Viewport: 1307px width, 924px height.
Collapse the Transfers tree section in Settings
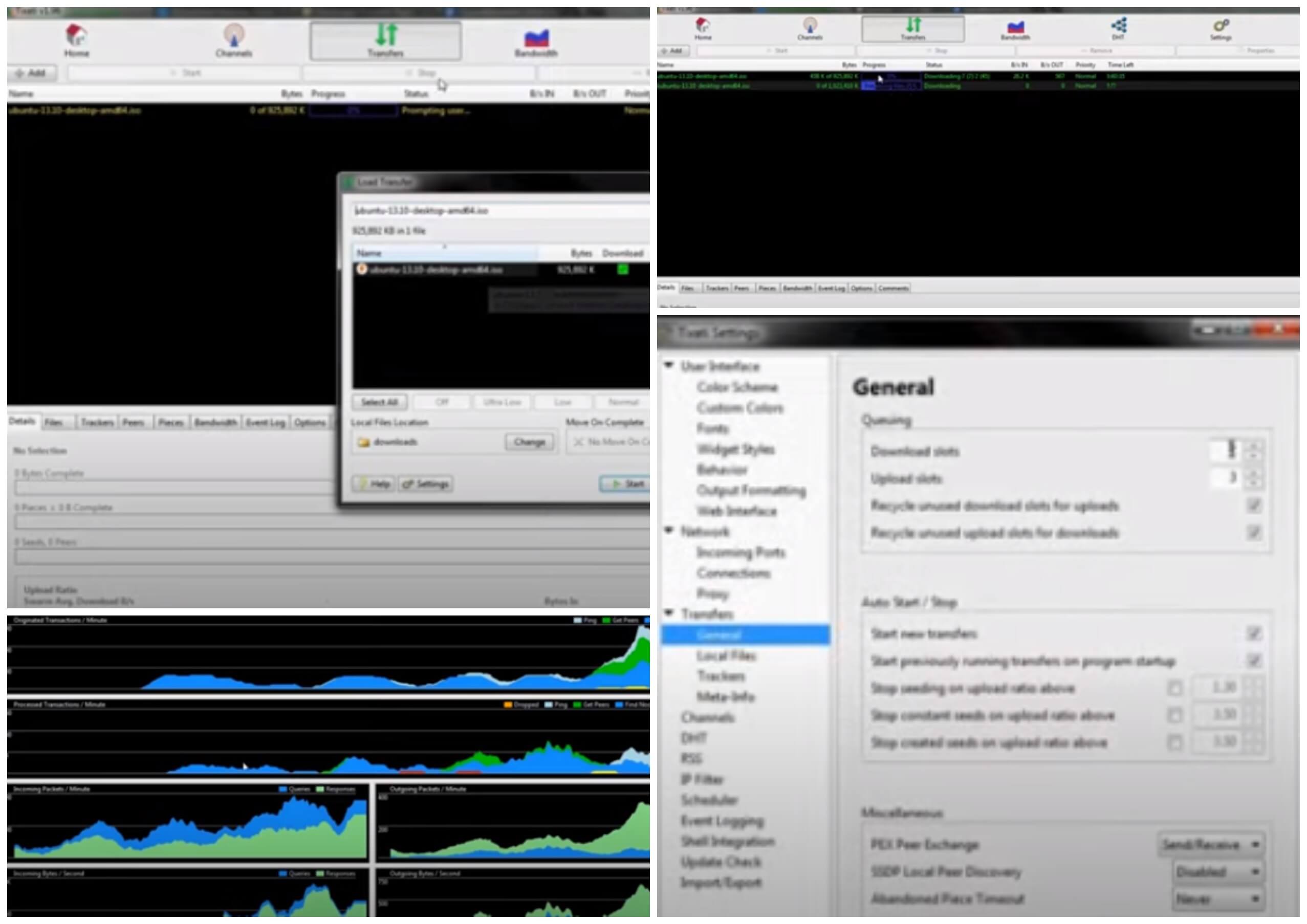click(x=669, y=613)
